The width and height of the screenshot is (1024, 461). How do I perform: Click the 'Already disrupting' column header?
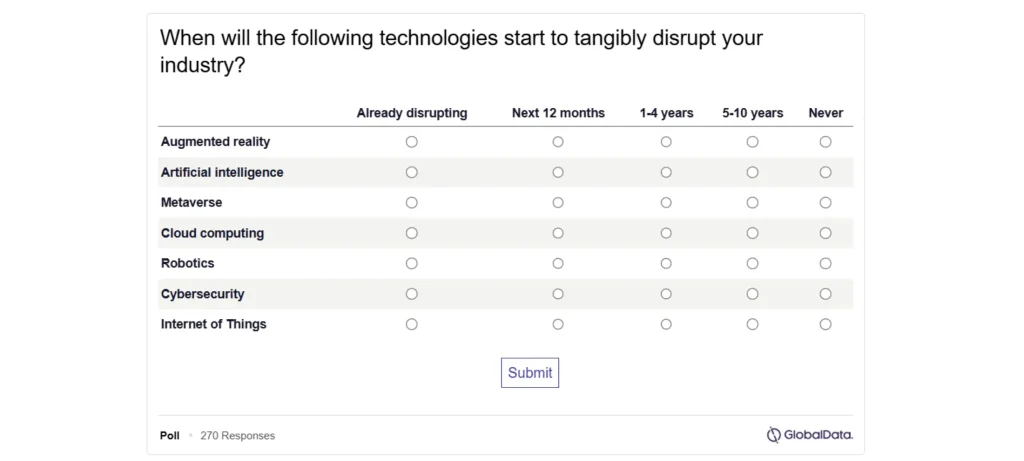[x=411, y=113]
